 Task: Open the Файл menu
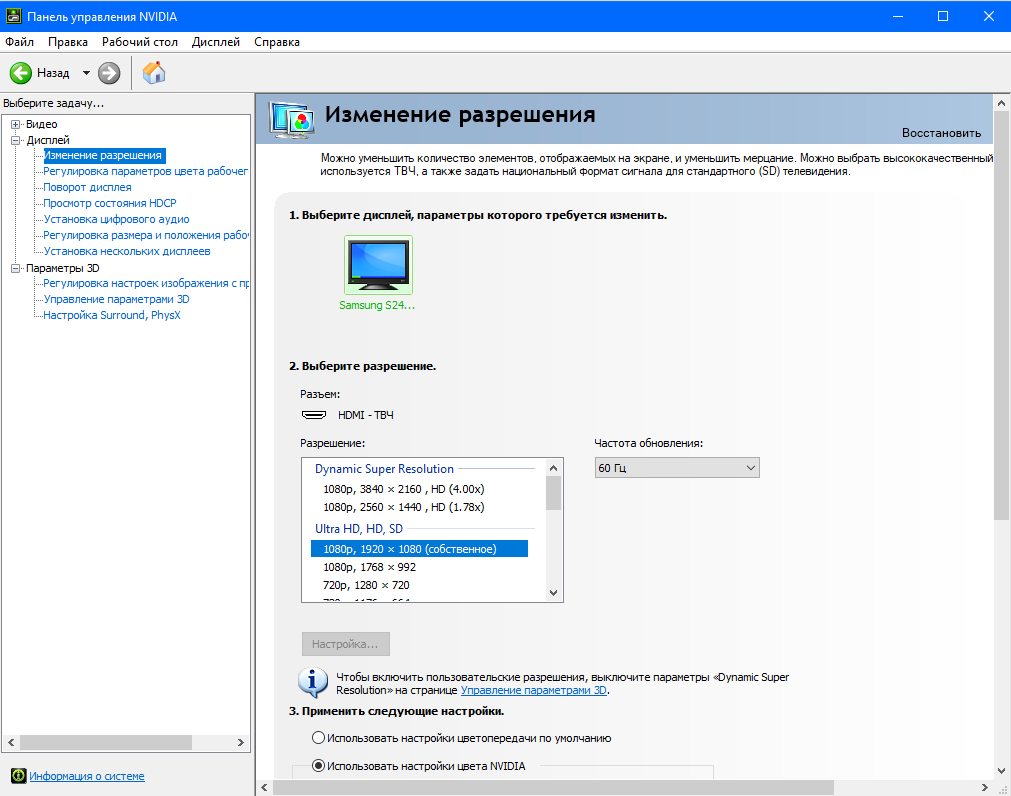point(19,42)
